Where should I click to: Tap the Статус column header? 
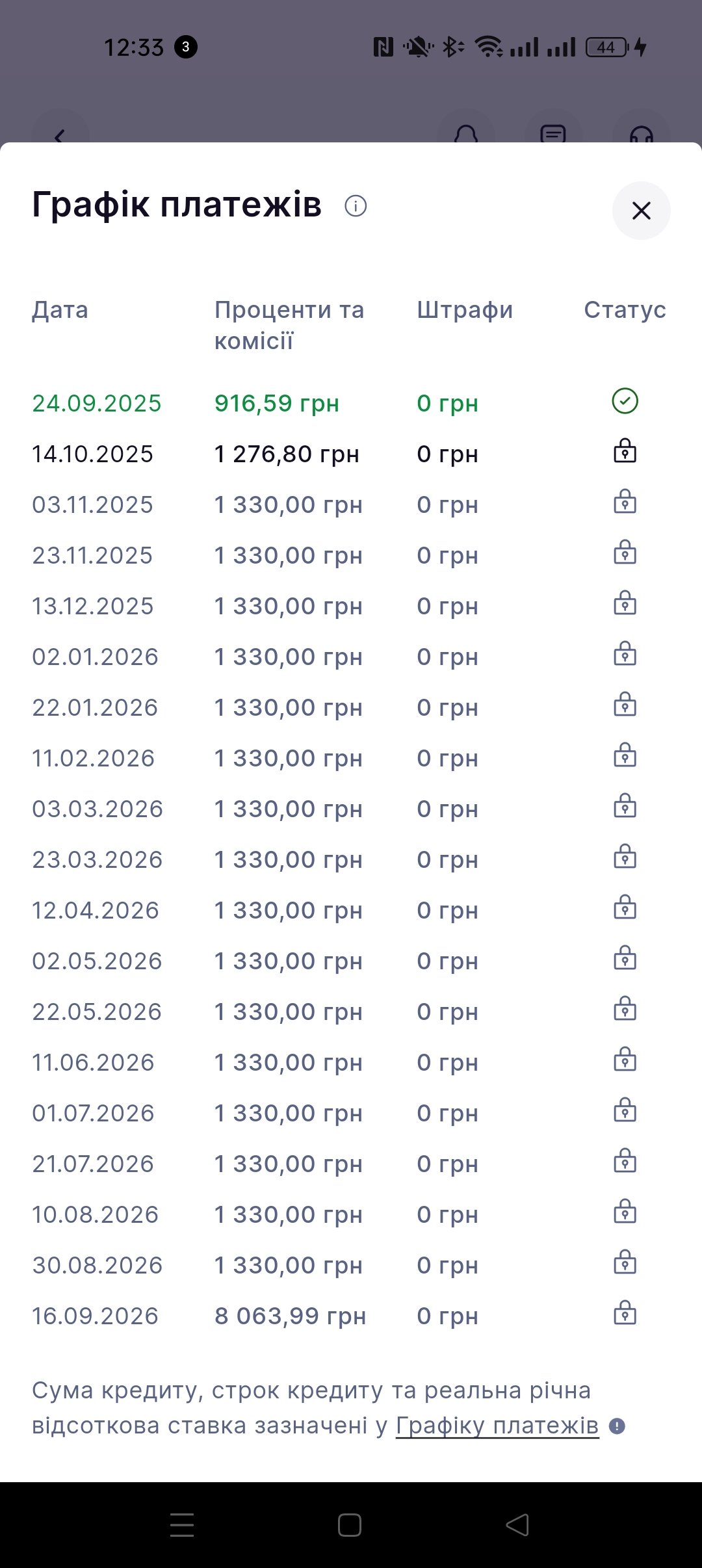pos(625,310)
